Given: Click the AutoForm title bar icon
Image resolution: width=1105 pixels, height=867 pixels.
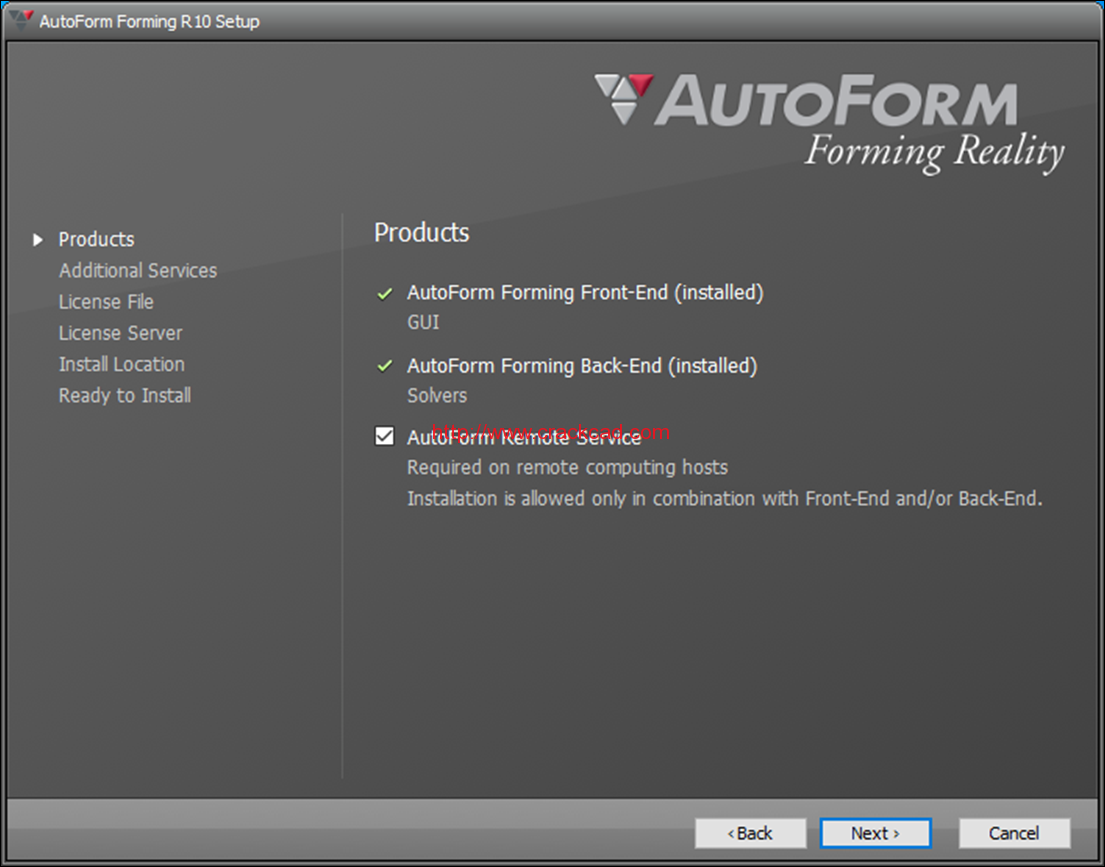Looking at the screenshot, I should point(21,20).
